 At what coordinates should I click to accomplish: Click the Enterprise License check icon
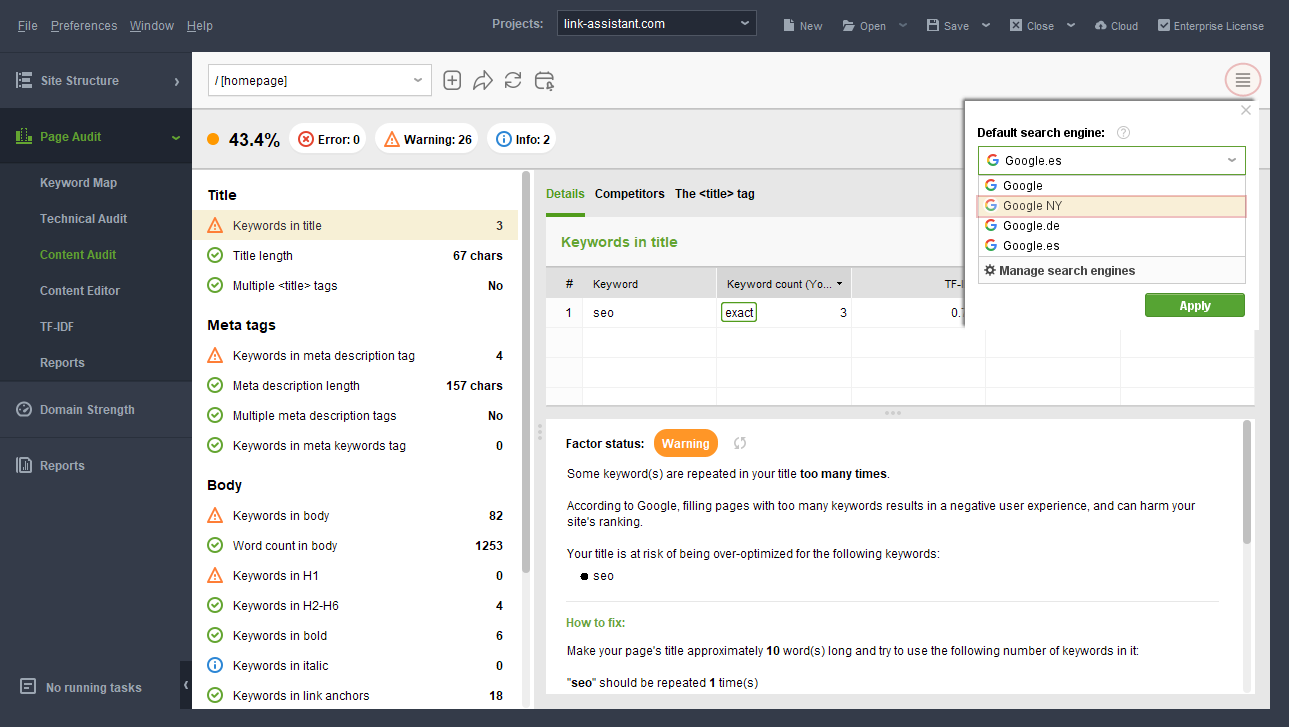pos(1164,25)
